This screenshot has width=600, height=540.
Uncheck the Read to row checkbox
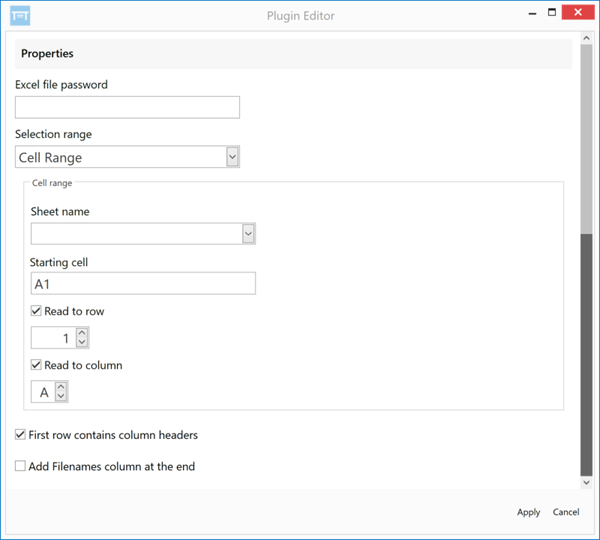[36, 311]
